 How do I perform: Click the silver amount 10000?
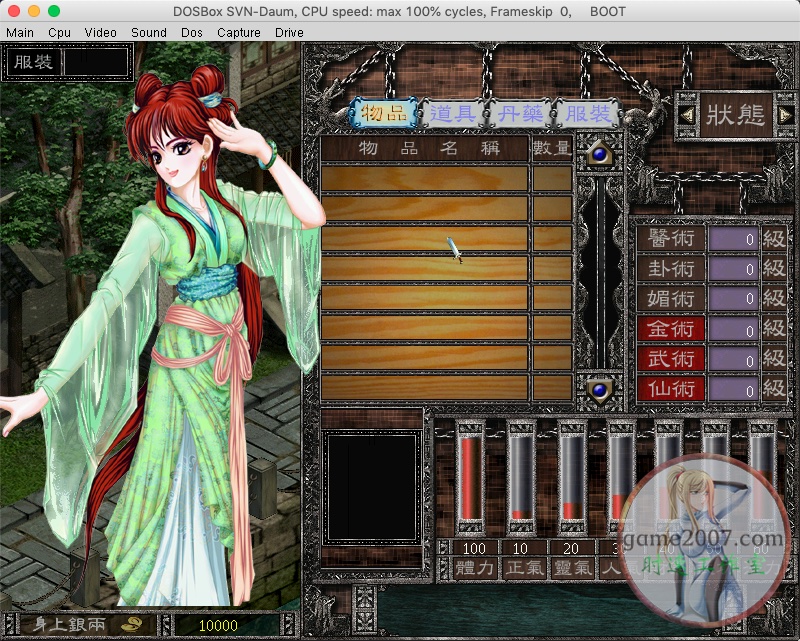pyautogui.click(x=218, y=625)
